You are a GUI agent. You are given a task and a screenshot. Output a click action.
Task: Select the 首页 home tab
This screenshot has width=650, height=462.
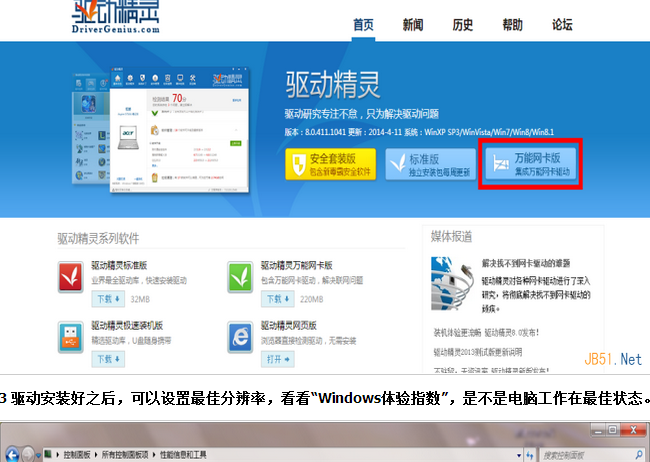364,24
